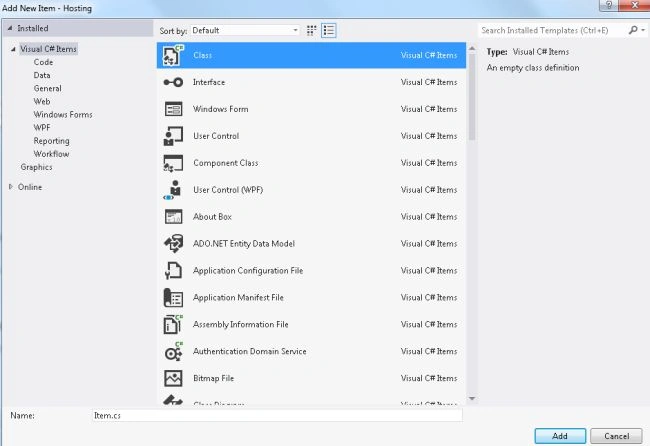The image size is (650, 446).
Task: Select the Code category
Action: pos(44,62)
